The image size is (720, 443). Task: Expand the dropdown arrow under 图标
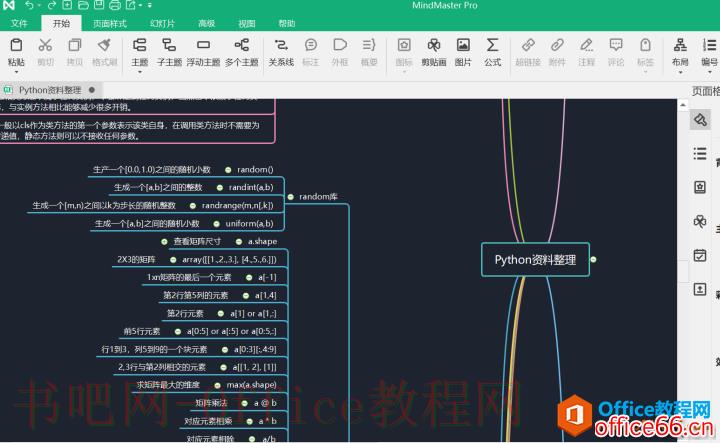point(404,72)
